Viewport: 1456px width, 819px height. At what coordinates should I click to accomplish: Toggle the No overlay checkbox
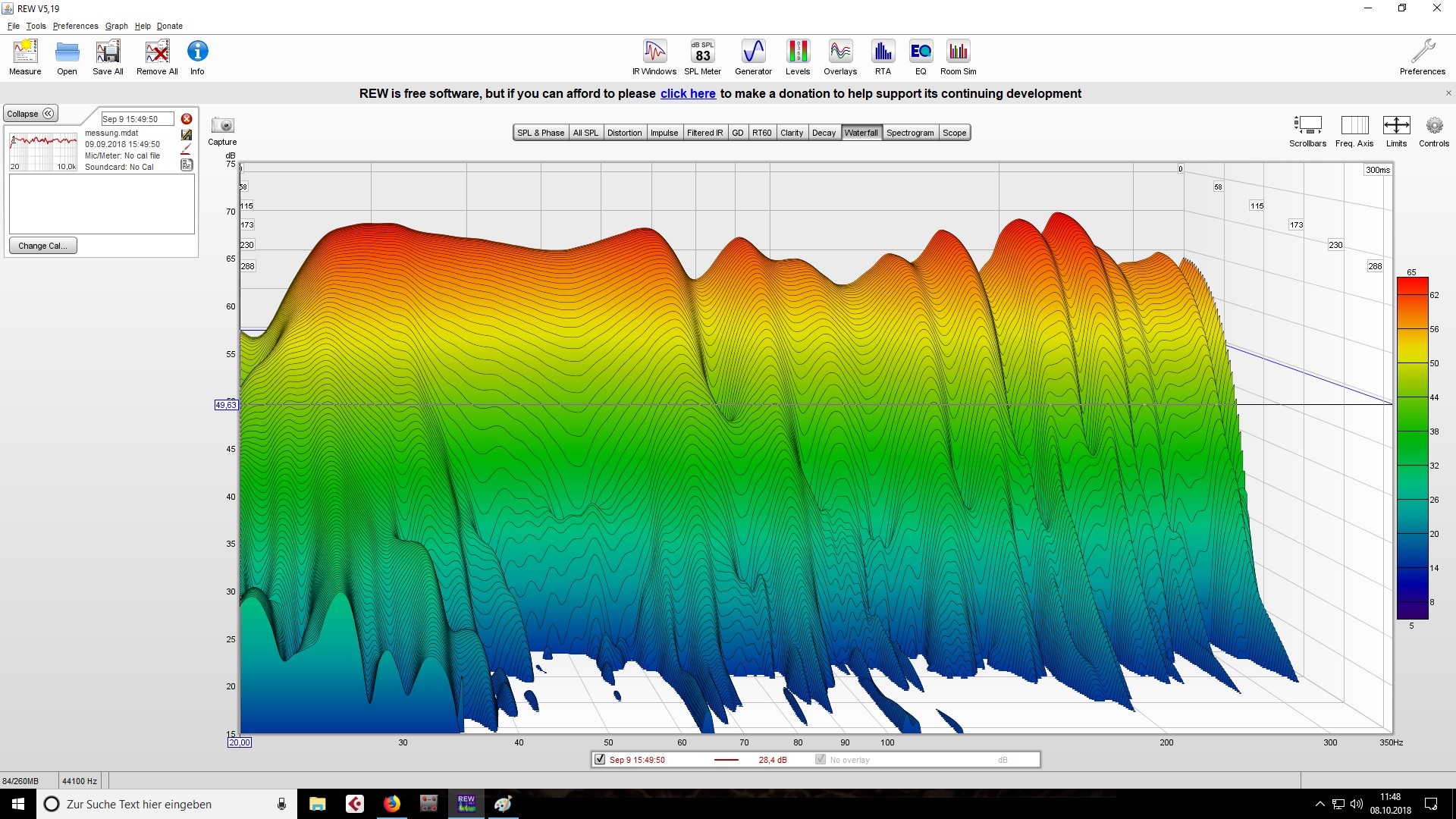[x=820, y=759]
